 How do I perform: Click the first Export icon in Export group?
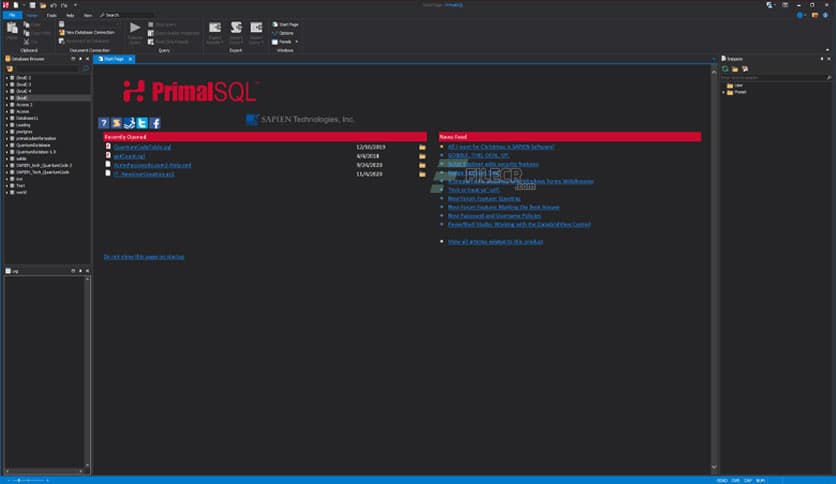(x=215, y=28)
